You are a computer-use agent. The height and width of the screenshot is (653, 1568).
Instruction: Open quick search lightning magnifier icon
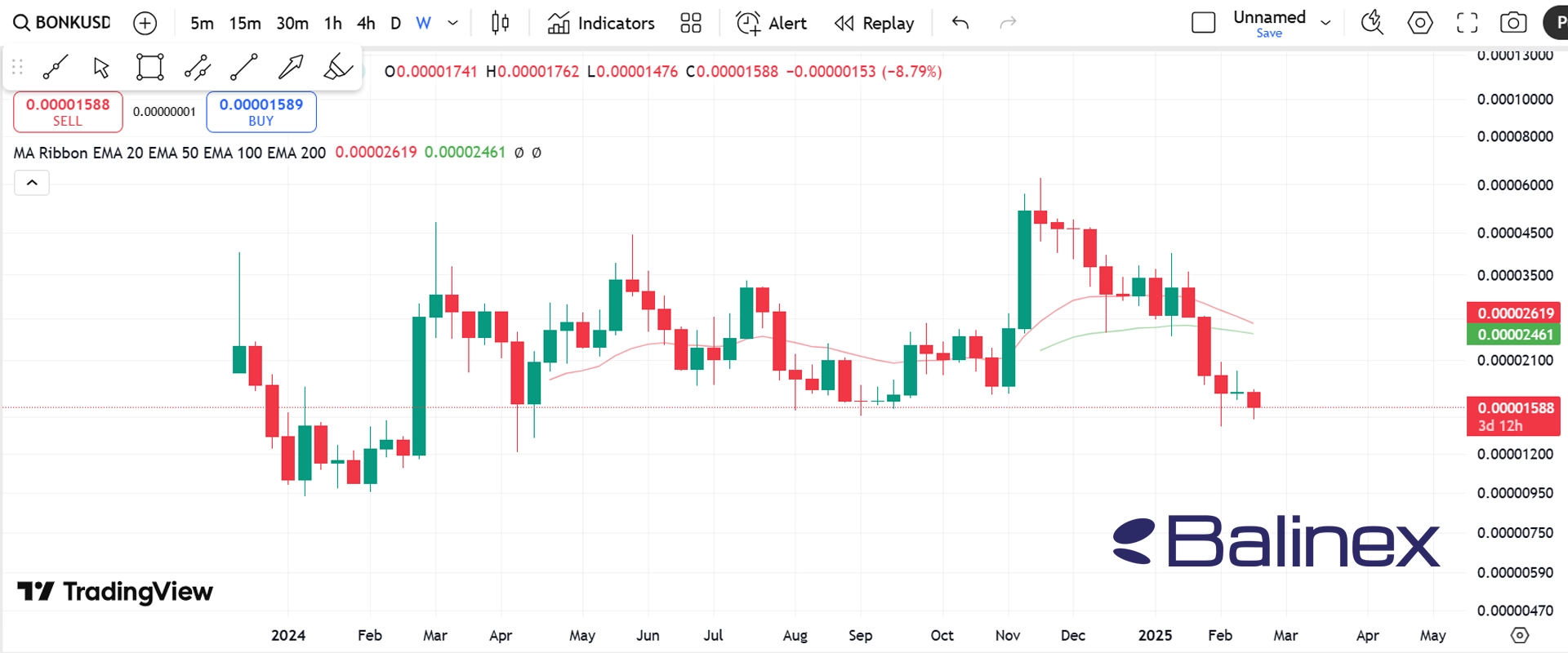point(1372,23)
